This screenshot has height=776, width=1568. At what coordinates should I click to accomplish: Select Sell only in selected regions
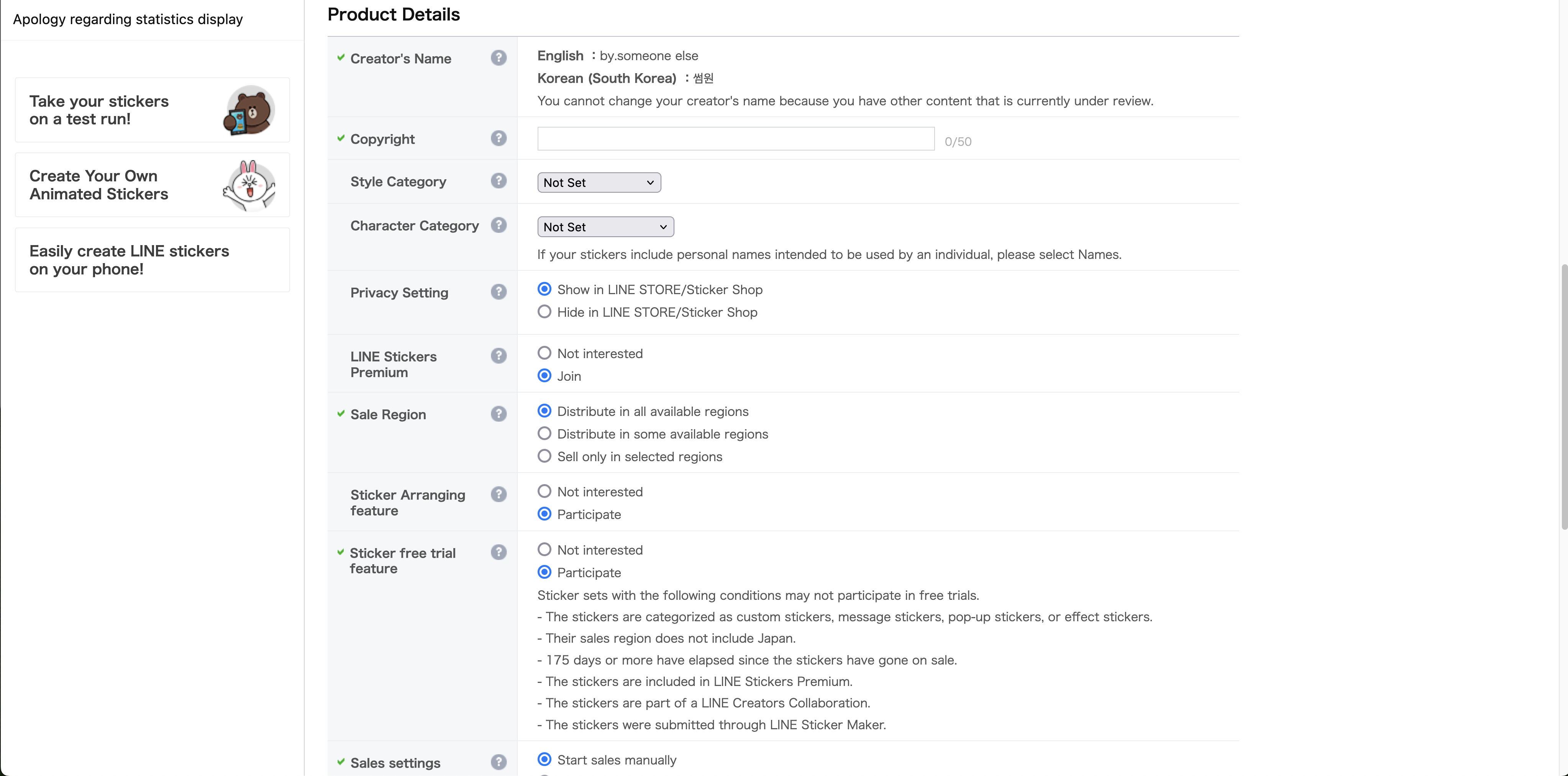544,456
